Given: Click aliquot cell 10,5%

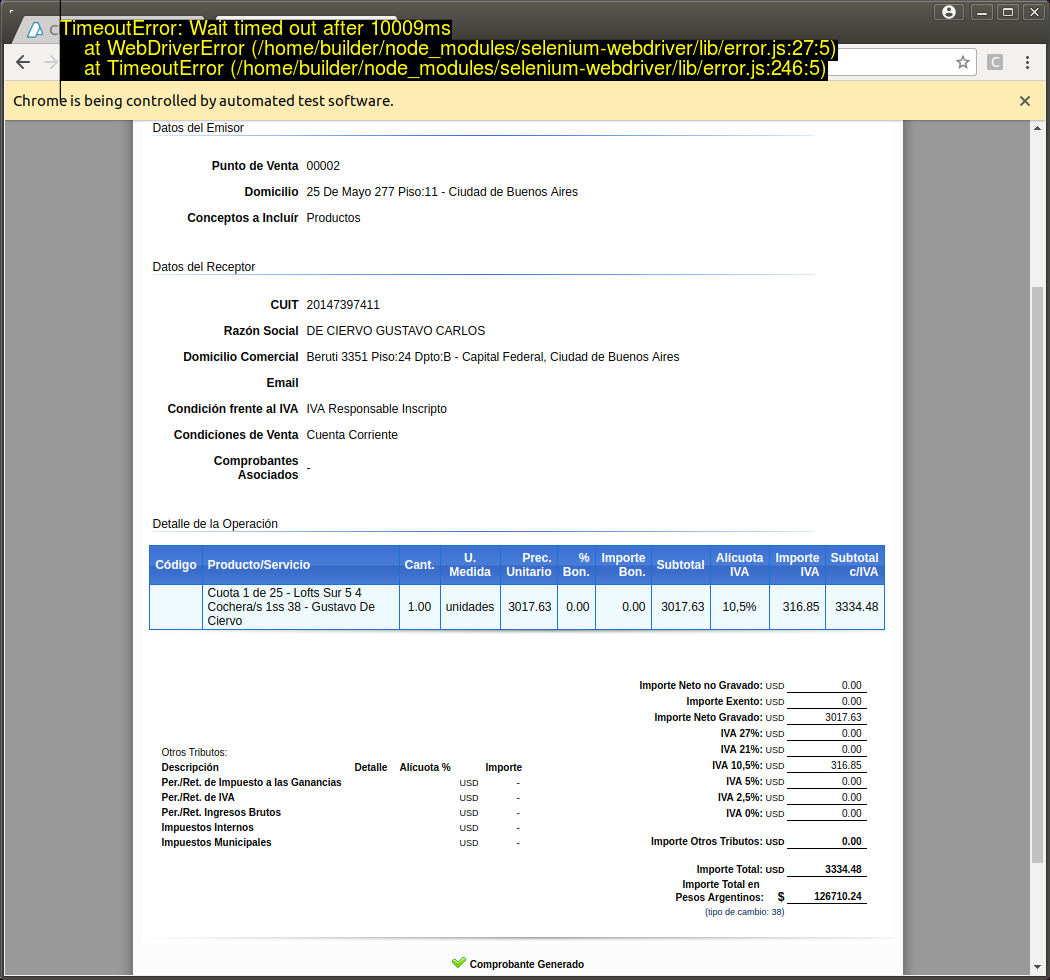Looking at the screenshot, I should [x=739, y=607].
